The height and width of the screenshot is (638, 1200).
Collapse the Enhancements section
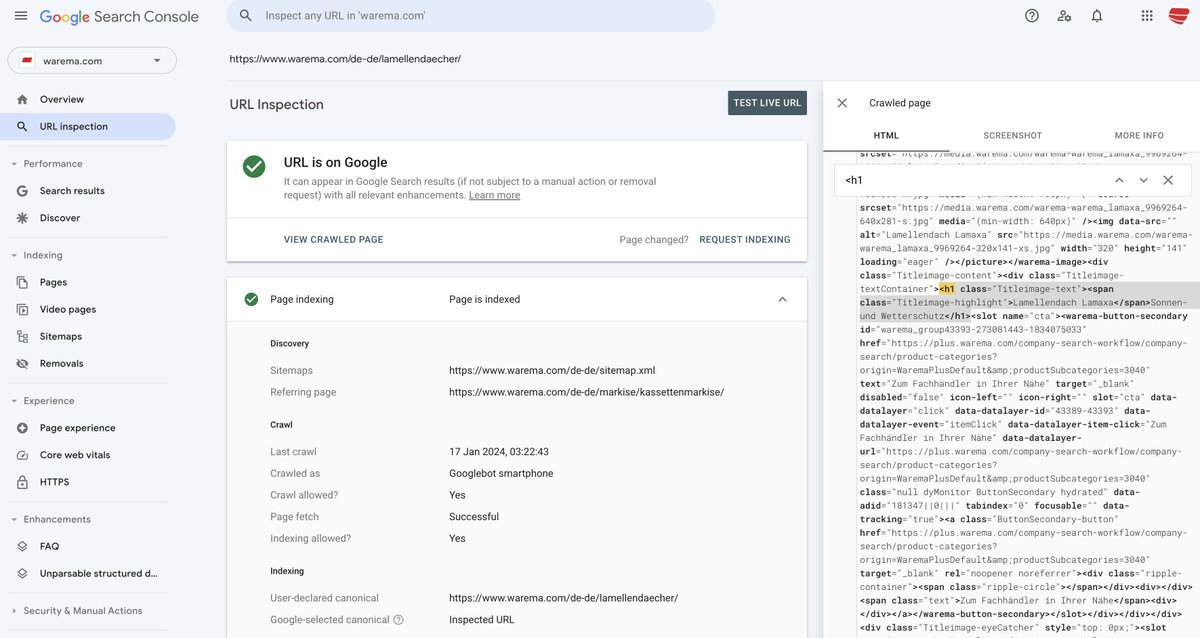click(x=14, y=520)
